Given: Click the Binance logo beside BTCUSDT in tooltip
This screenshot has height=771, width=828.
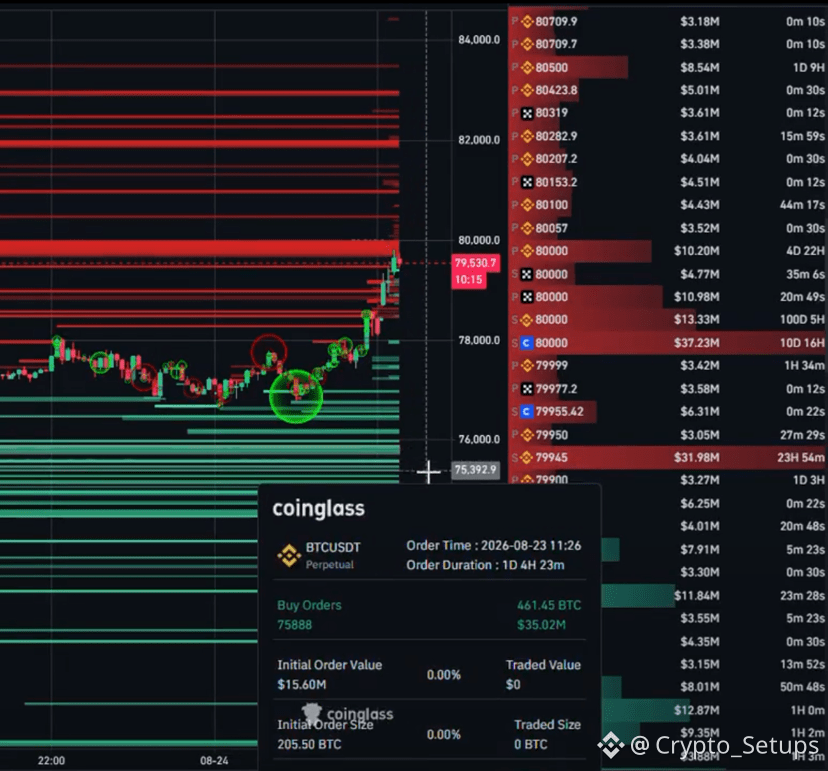Looking at the screenshot, I should tap(289, 556).
